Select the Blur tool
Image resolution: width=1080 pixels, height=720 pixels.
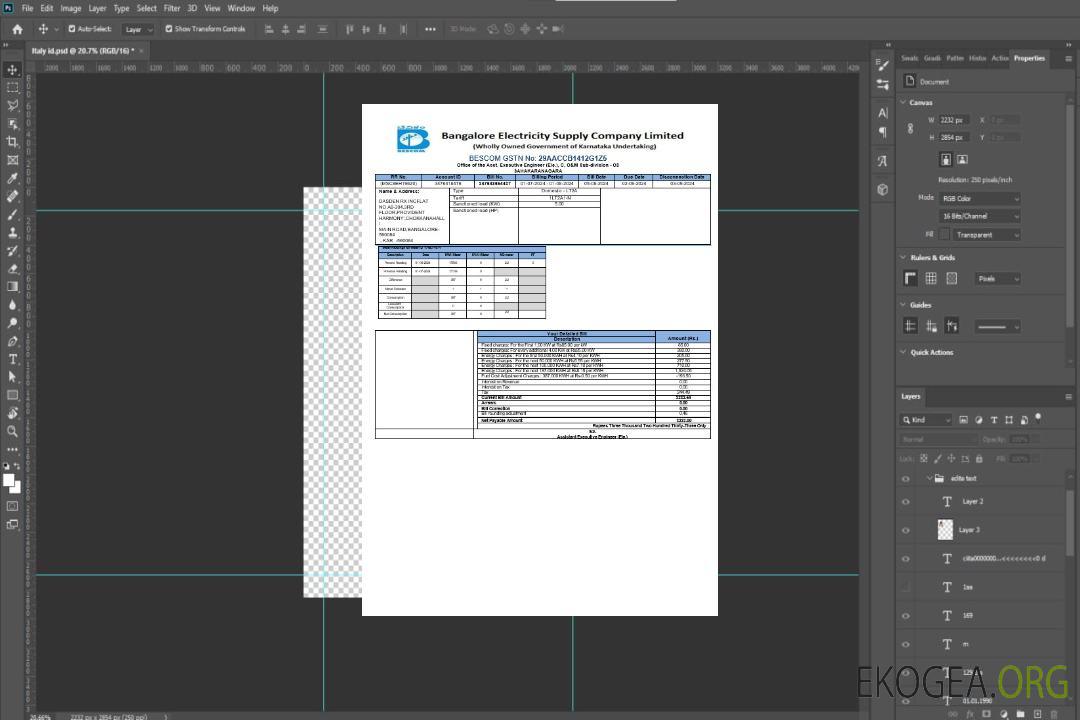click(12, 305)
